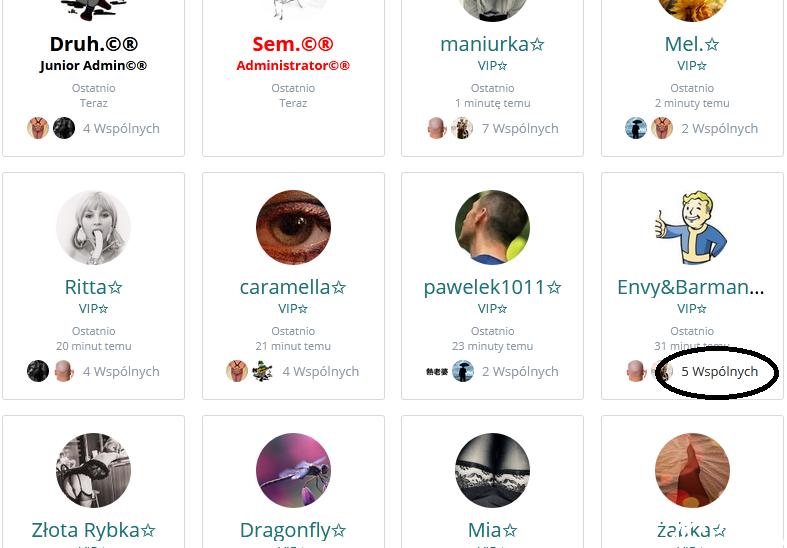Image resolution: width=787 pixels, height=548 pixels.
Task: Open caramella's eye avatar
Action: [x=293, y=227]
